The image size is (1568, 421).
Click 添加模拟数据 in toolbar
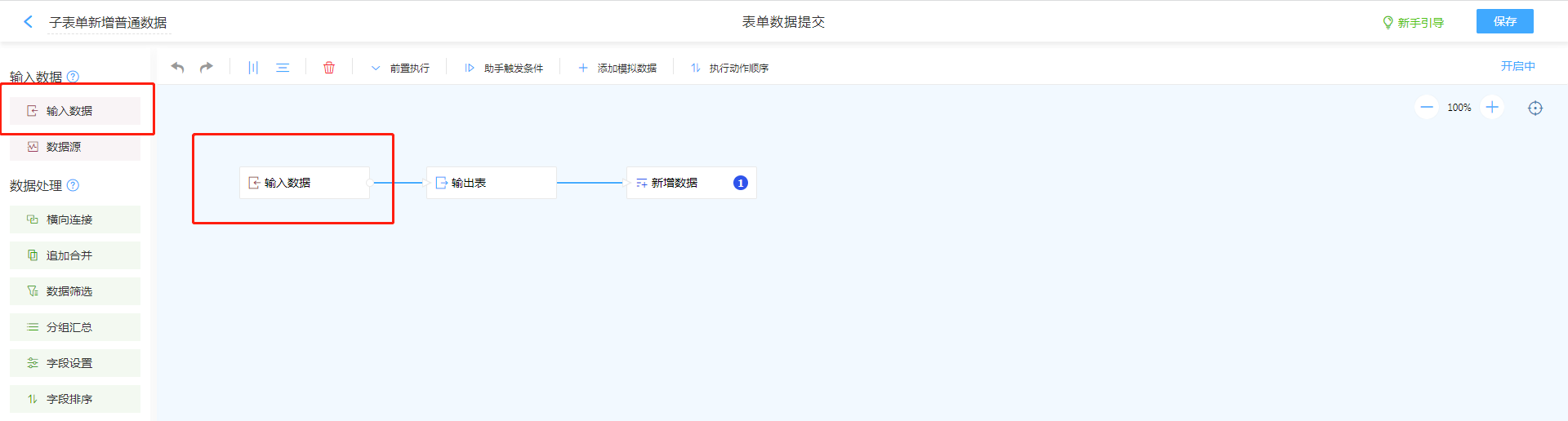617,69
